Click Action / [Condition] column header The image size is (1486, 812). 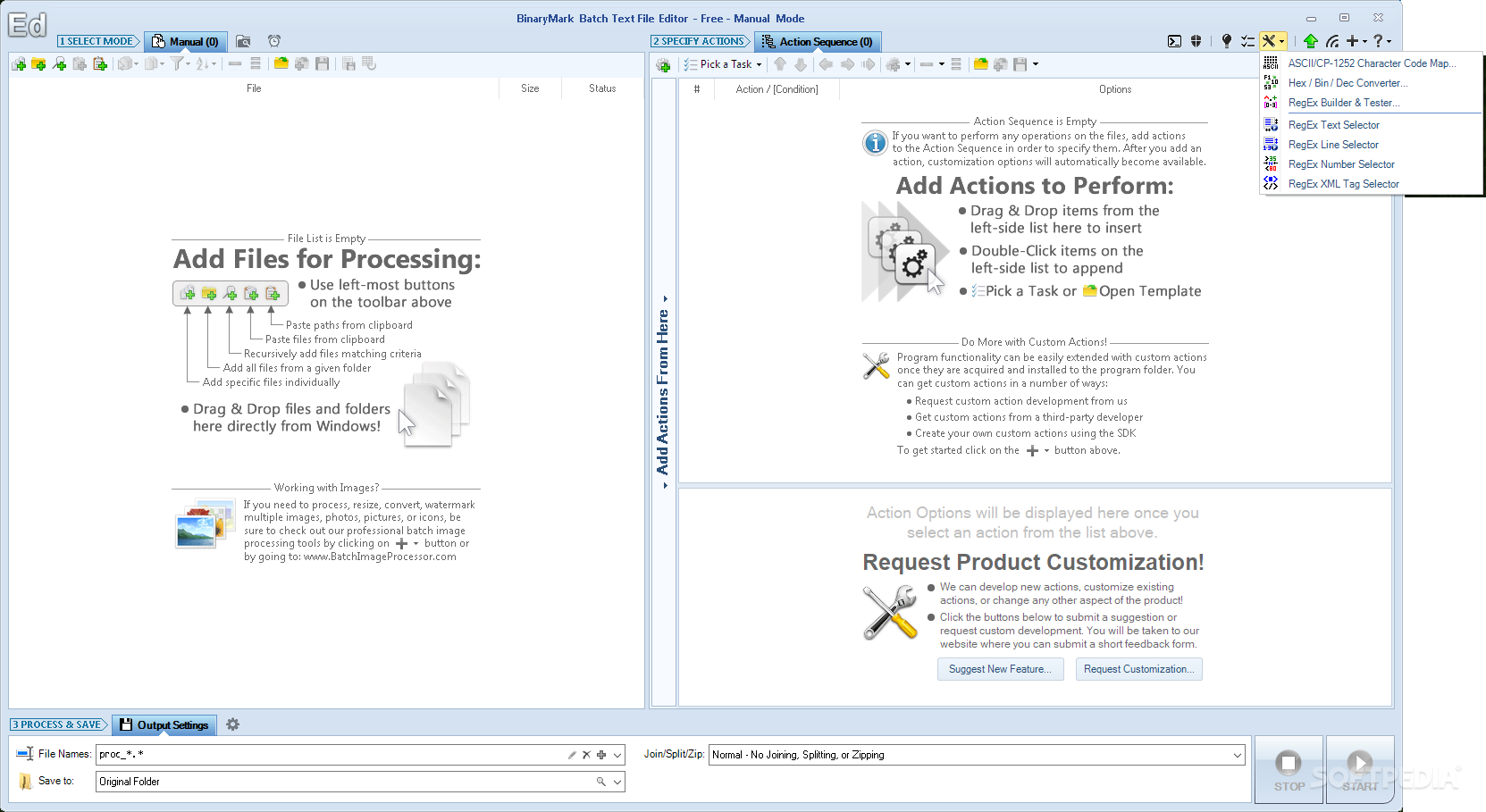777,89
